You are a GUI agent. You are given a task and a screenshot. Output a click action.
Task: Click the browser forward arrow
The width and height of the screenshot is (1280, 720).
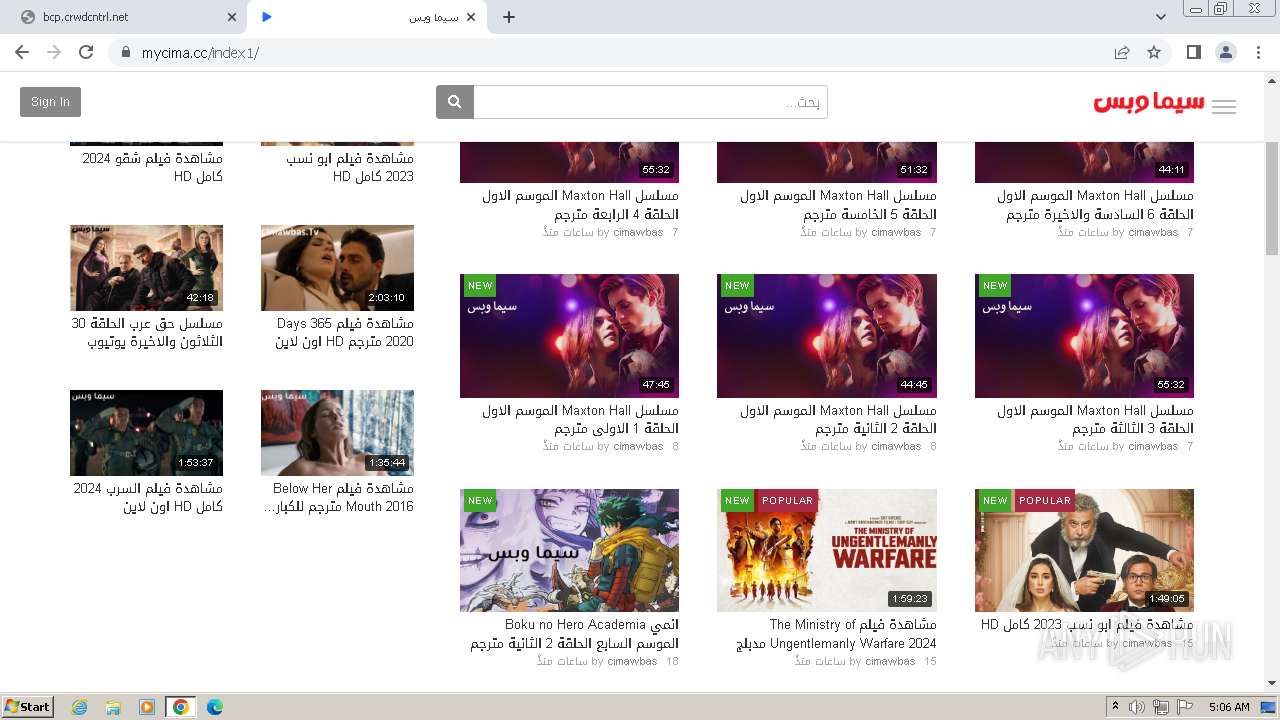pos(54,52)
